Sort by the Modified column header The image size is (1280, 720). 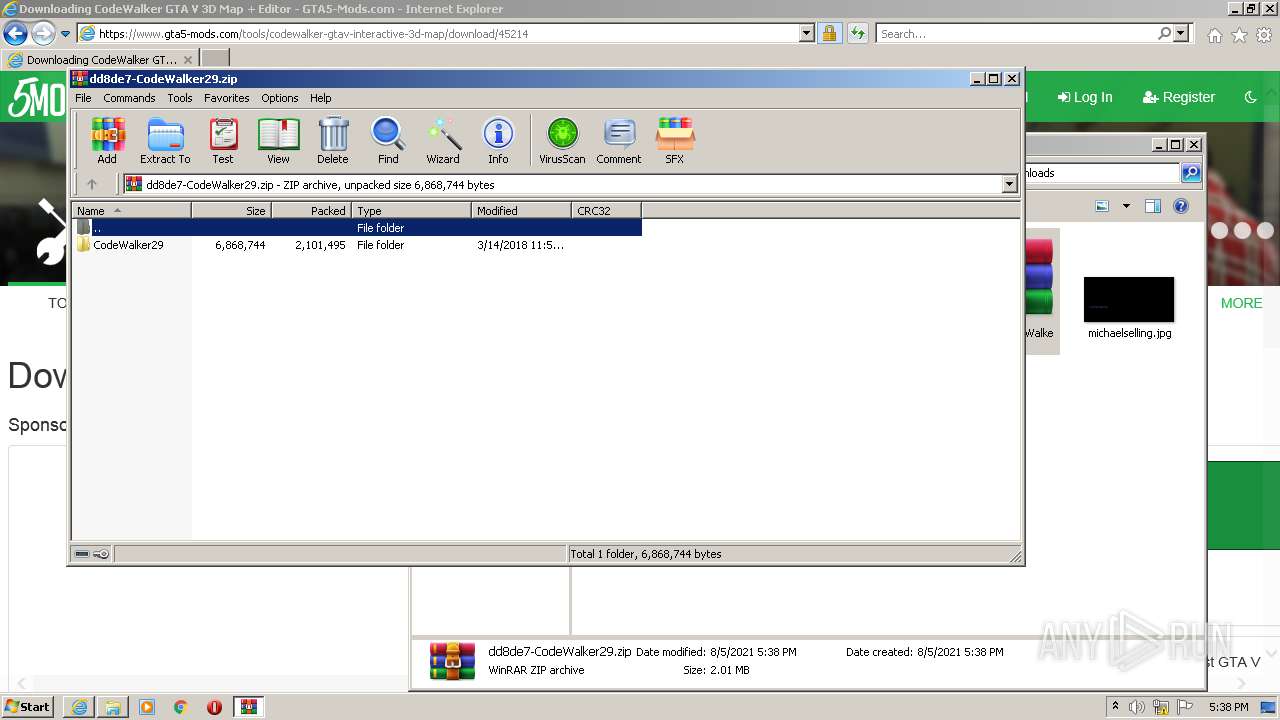(x=521, y=210)
